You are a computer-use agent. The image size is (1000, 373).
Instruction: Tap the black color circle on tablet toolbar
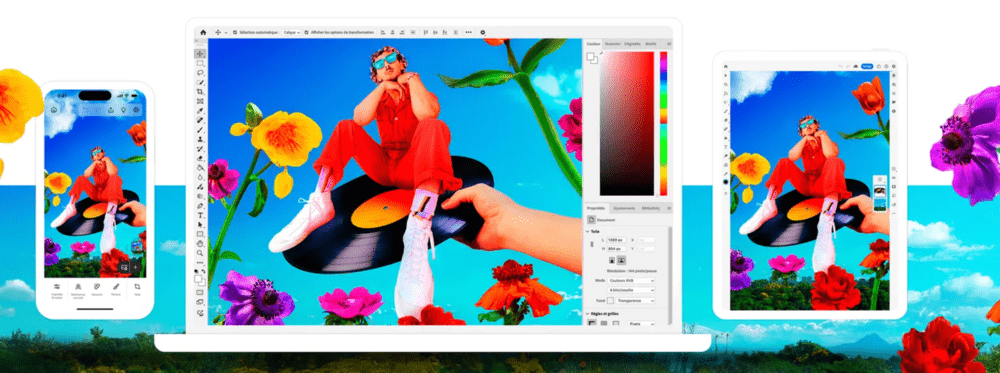point(726,182)
